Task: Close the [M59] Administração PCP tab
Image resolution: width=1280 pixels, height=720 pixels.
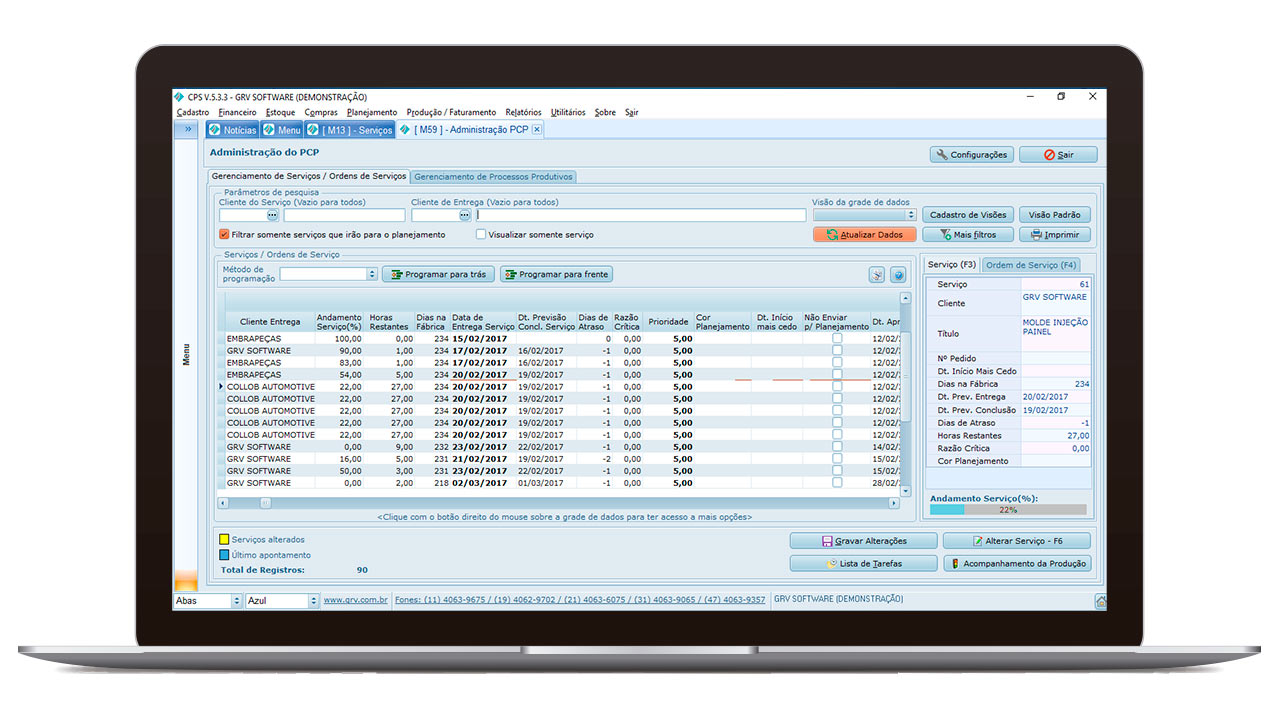Action: 536,130
